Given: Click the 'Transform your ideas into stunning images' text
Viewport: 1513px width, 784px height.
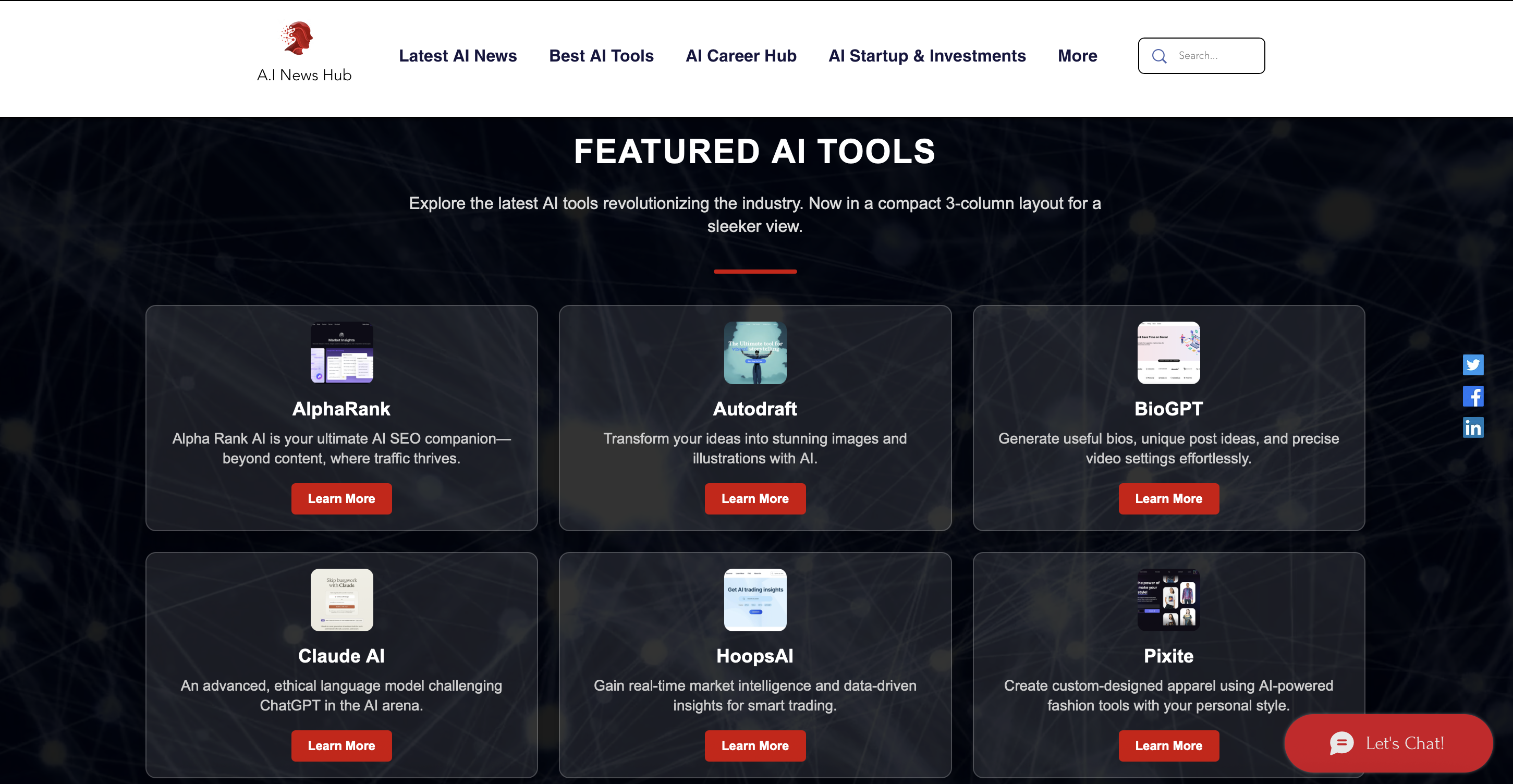Looking at the screenshot, I should pyautogui.click(x=755, y=449).
